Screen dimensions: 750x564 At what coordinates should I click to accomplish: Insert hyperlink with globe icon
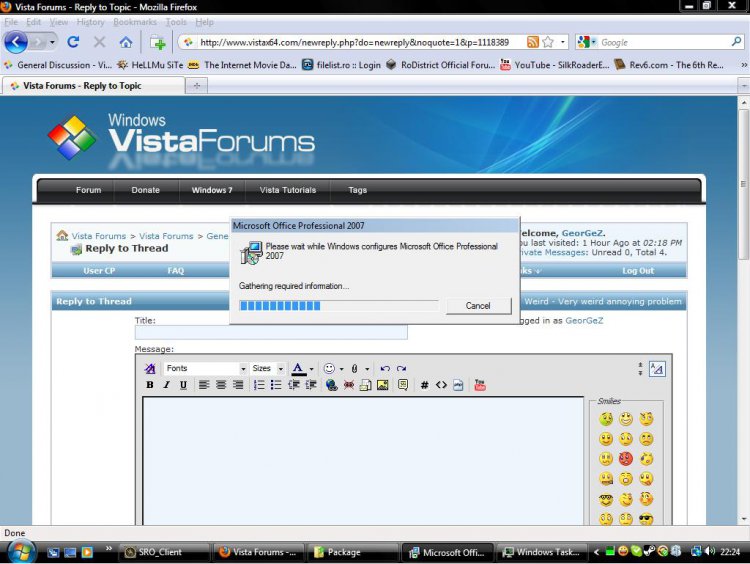coord(331,385)
